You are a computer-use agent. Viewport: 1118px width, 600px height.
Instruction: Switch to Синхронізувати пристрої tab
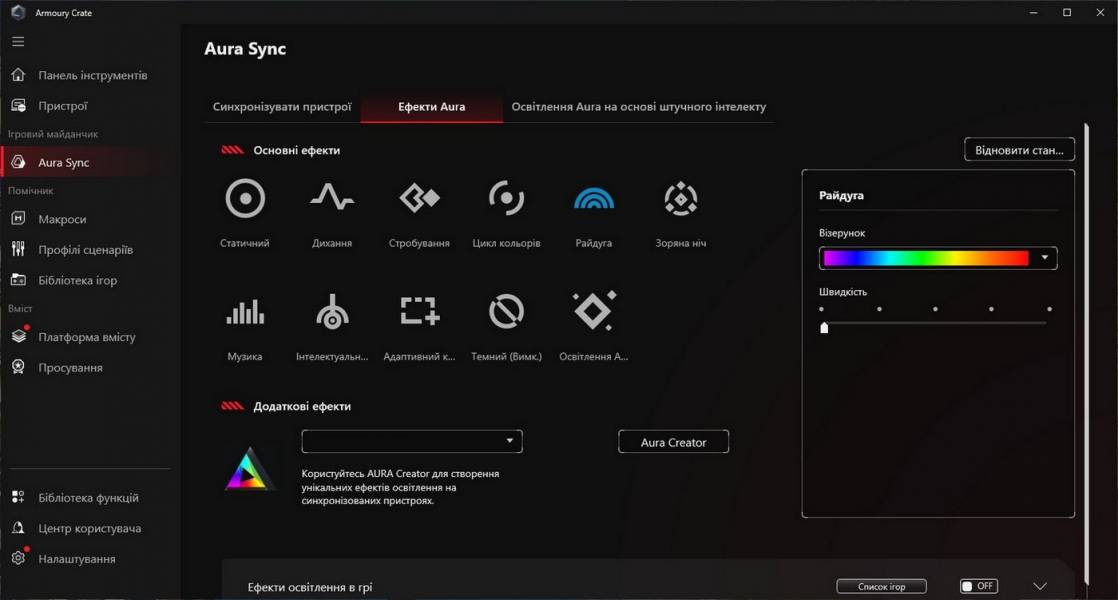click(282, 107)
